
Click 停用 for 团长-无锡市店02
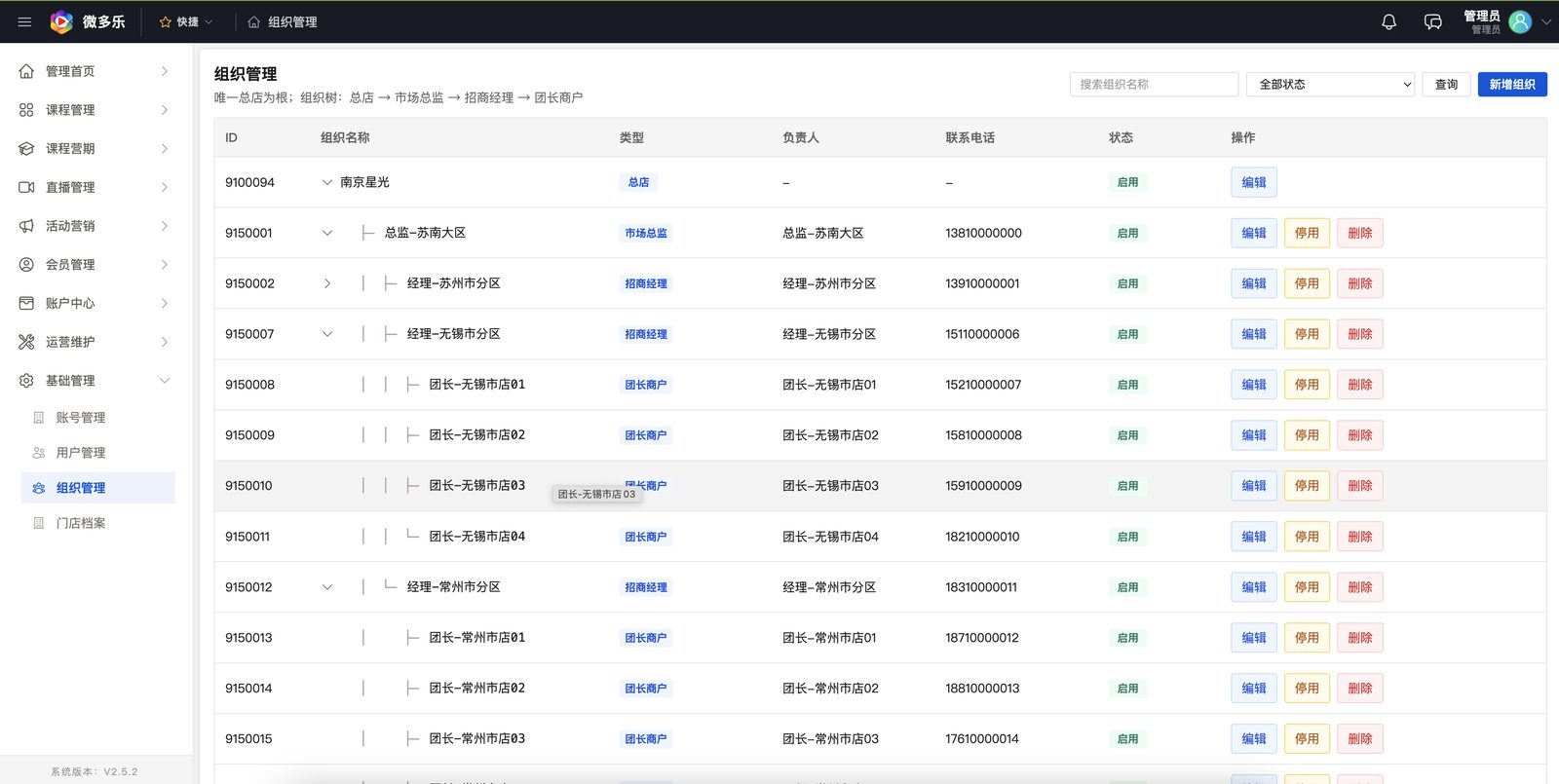click(1307, 435)
